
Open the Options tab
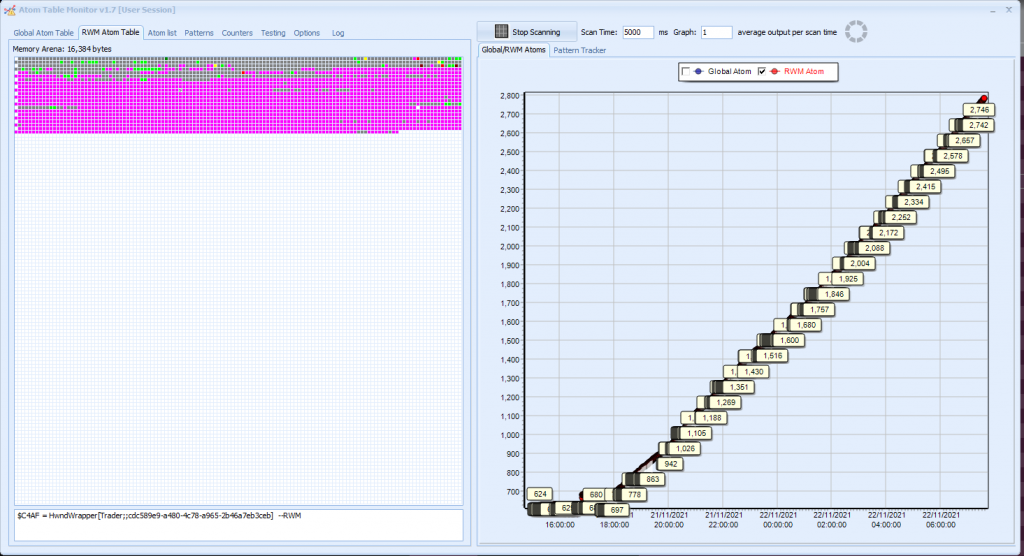(306, 33)
